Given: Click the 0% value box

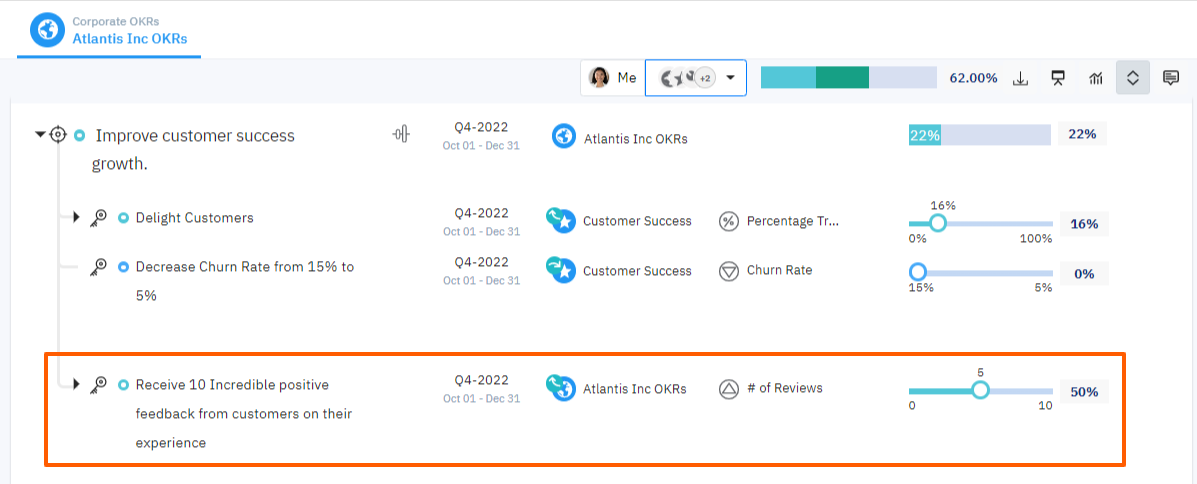Looking at the screenshot, I should (1084, 273).
